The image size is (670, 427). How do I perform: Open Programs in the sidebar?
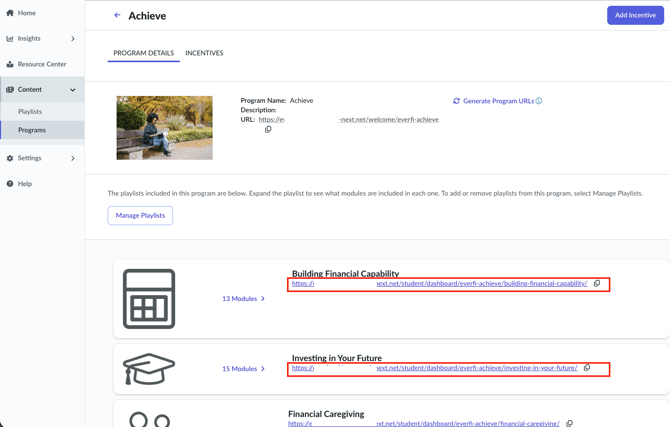[32, 130]
